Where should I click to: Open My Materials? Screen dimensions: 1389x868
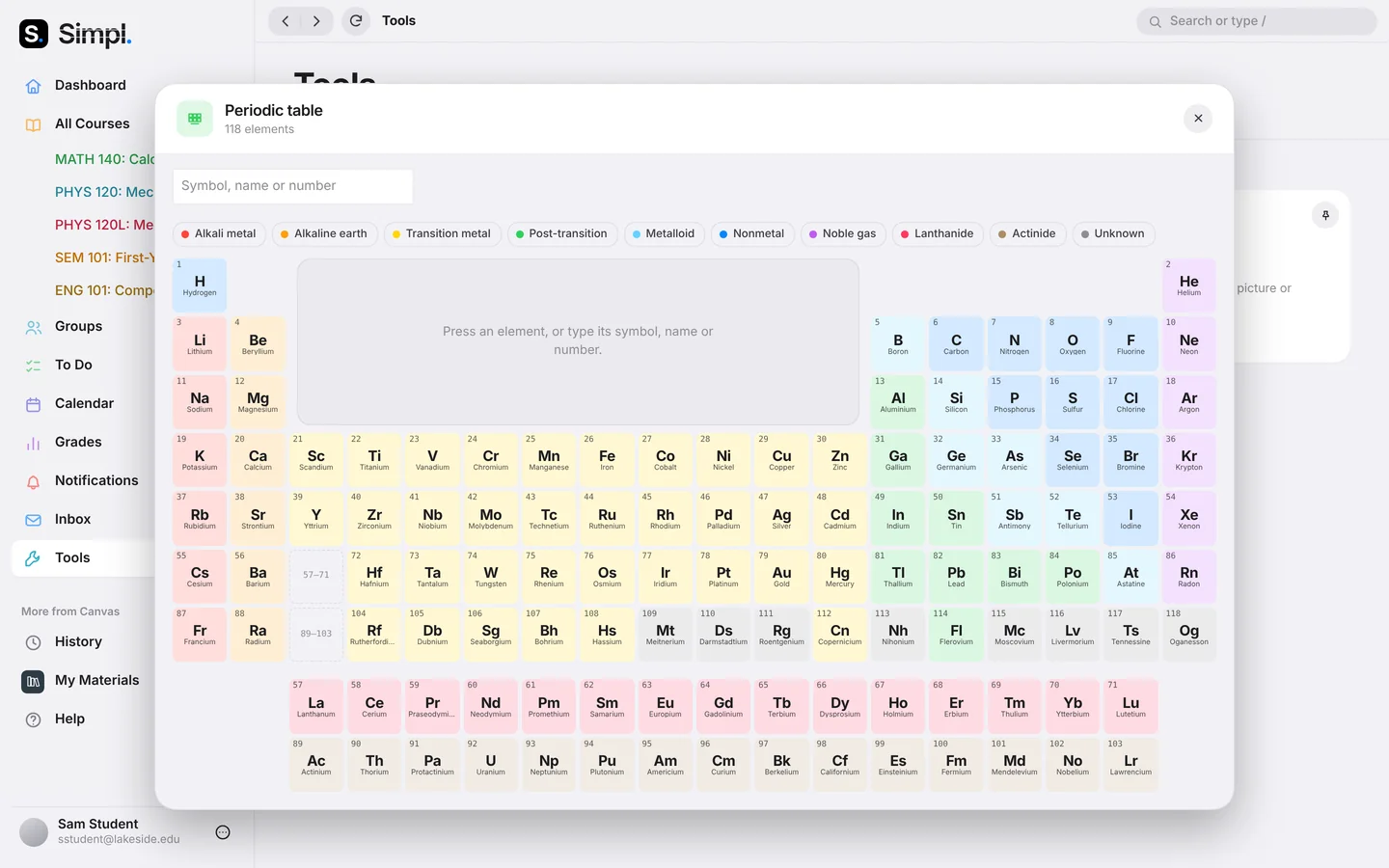coord(96,680)
